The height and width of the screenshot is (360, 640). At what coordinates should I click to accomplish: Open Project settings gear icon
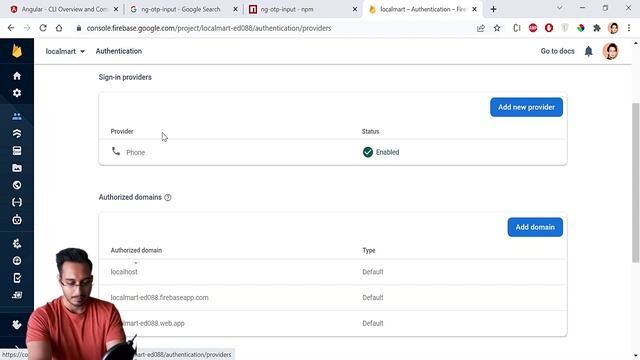pos(17,93)
